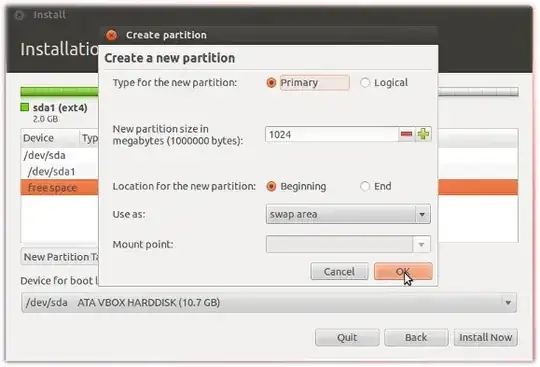Increase partition size with plus button

point(423,134)
